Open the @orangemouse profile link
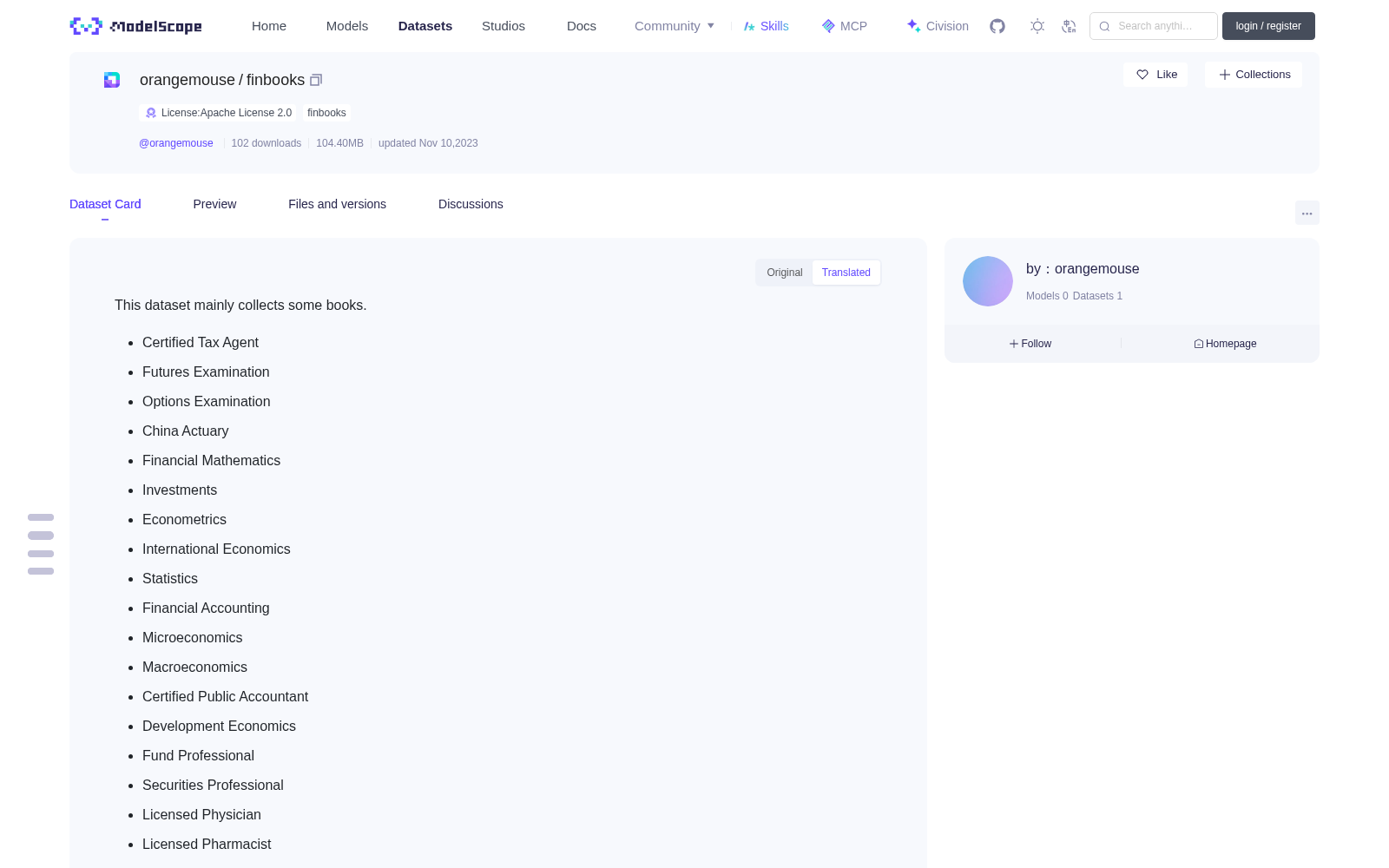 coord(176,143)
